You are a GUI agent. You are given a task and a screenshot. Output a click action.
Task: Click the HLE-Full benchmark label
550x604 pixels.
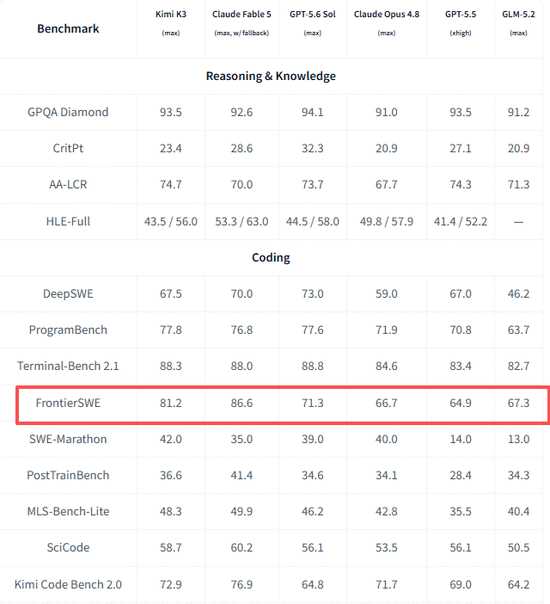pos(68,221)
